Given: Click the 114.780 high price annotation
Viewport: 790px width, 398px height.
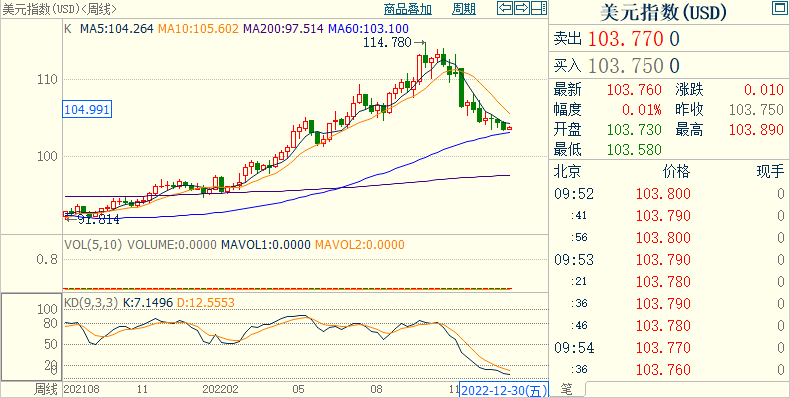Looking at the screenshot, I should click(x=387, y=43).
